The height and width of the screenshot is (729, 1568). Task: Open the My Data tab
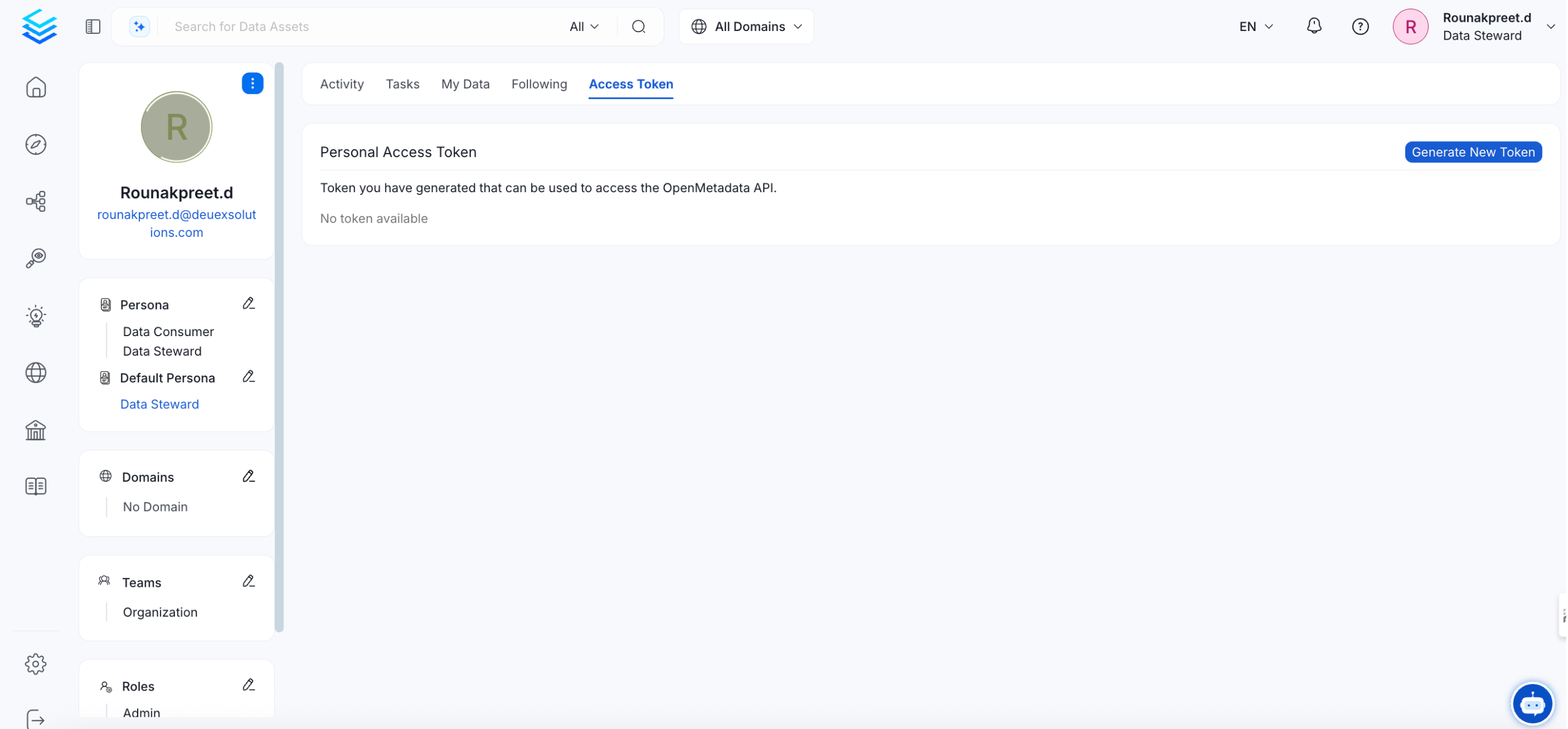465,84
